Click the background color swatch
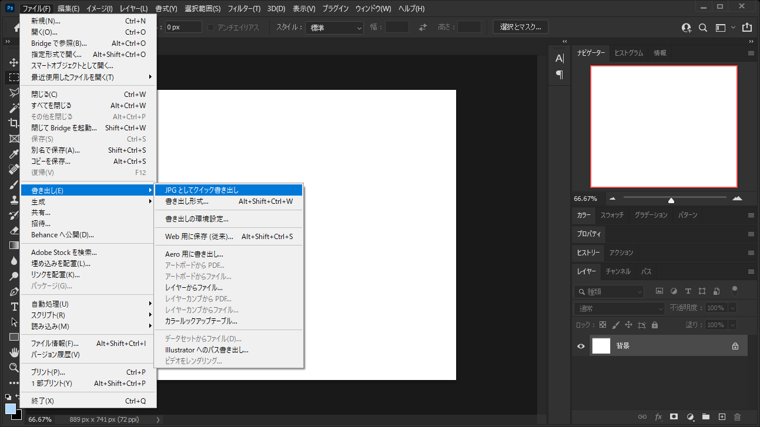Screen dimensions: 760x427 click(x=18, y=416)
